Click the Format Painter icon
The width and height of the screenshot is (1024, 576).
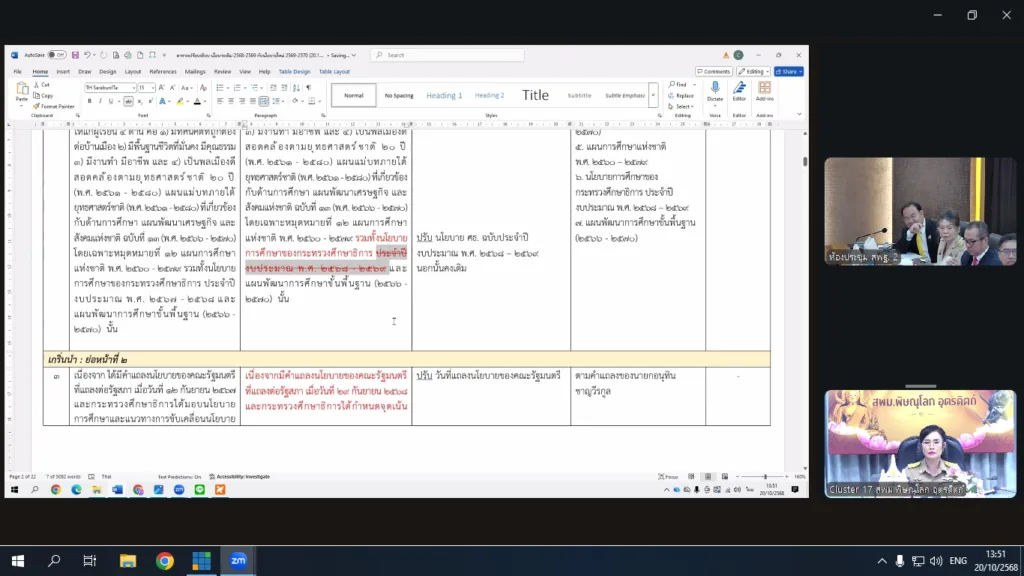click(x=37, y=106)
